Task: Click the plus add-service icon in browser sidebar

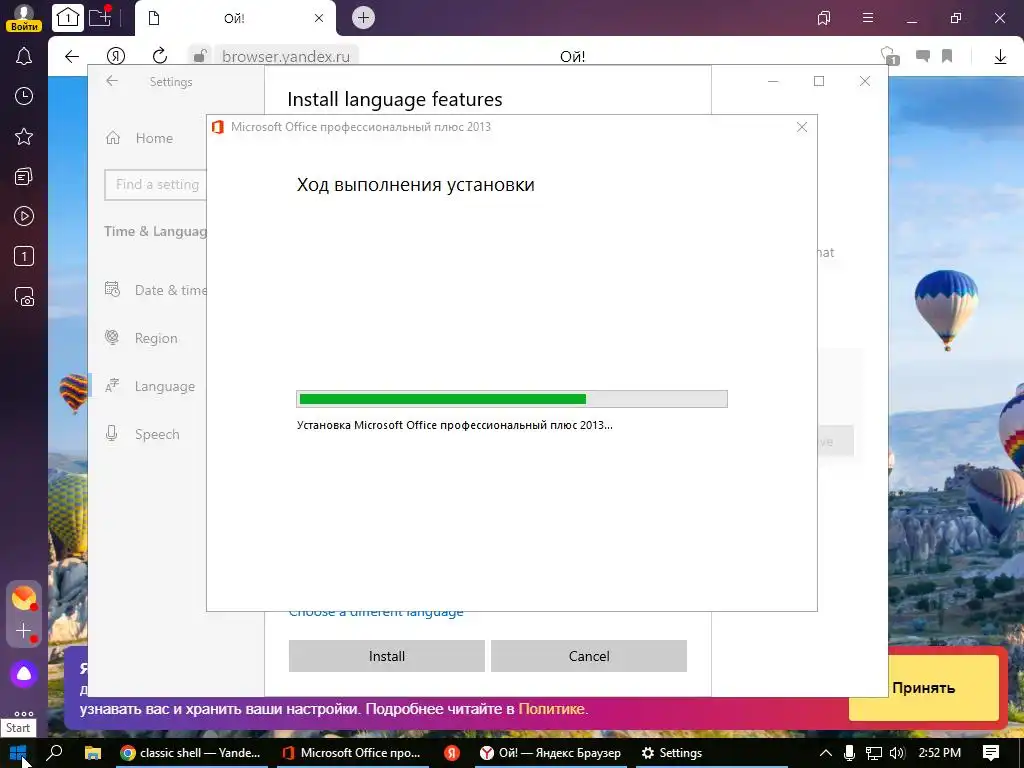Action: (24, 631)
